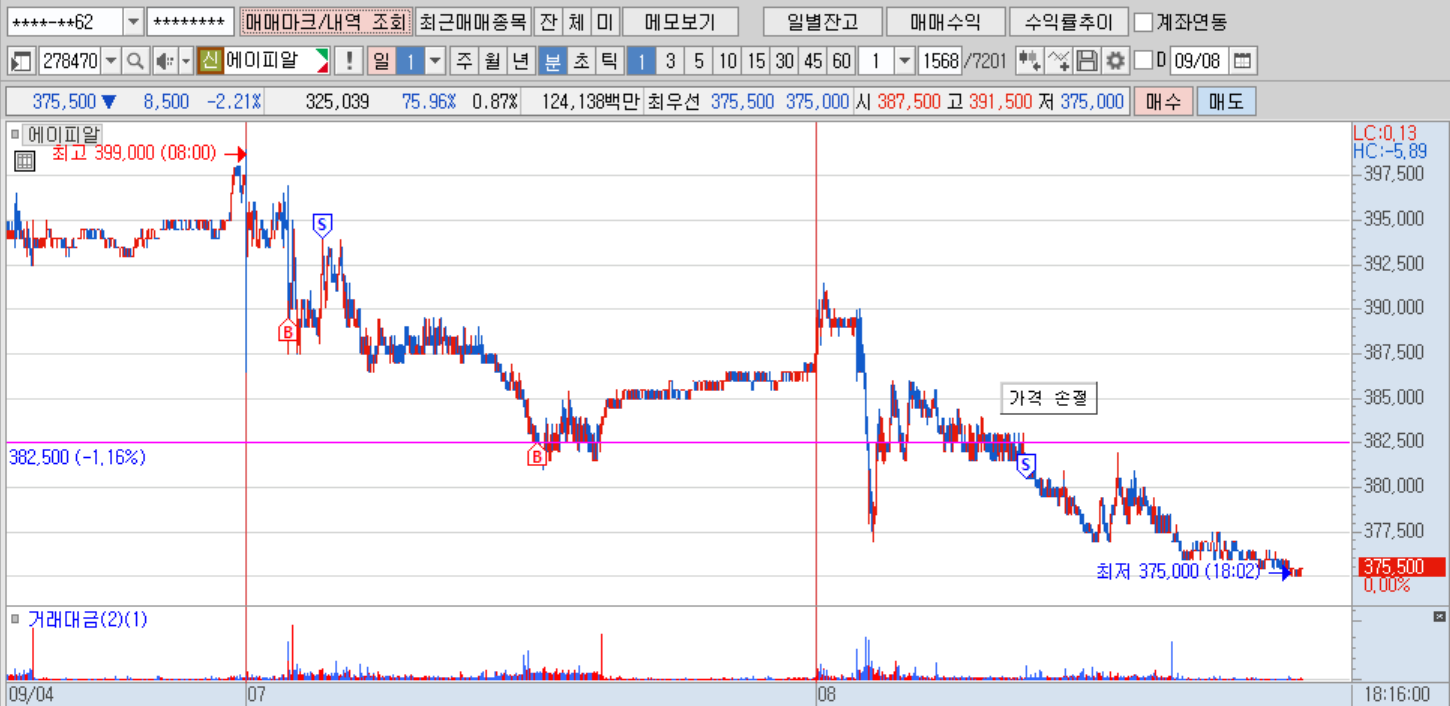Select the 10 minute interval
Viewport: 1450px width, 706px height.
coord(727,61)
